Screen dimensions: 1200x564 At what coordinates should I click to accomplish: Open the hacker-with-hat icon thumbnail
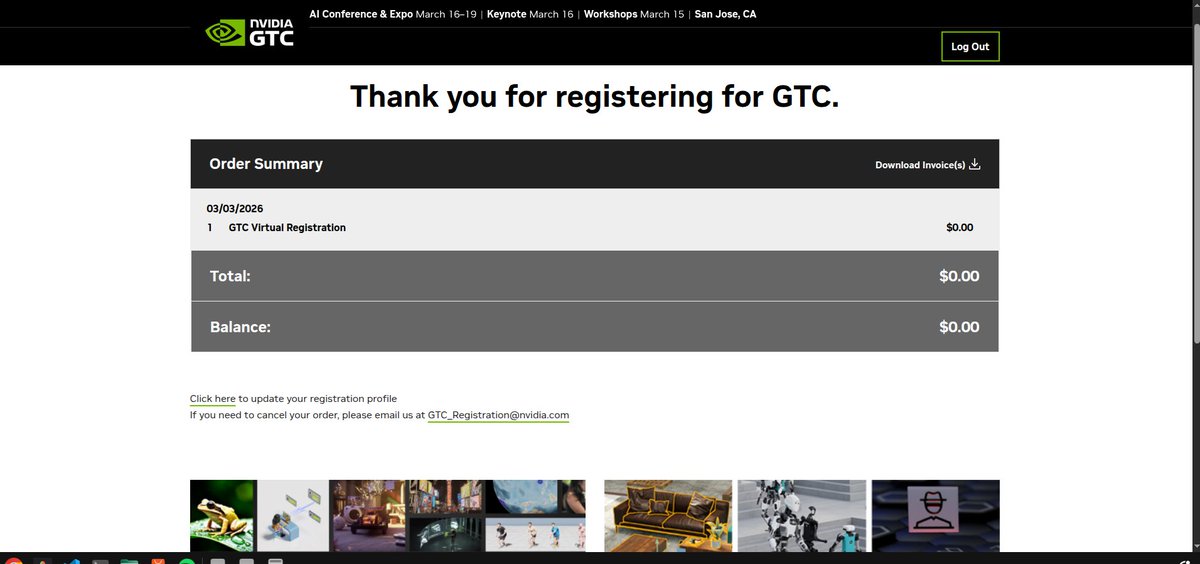tap(936, 515)
